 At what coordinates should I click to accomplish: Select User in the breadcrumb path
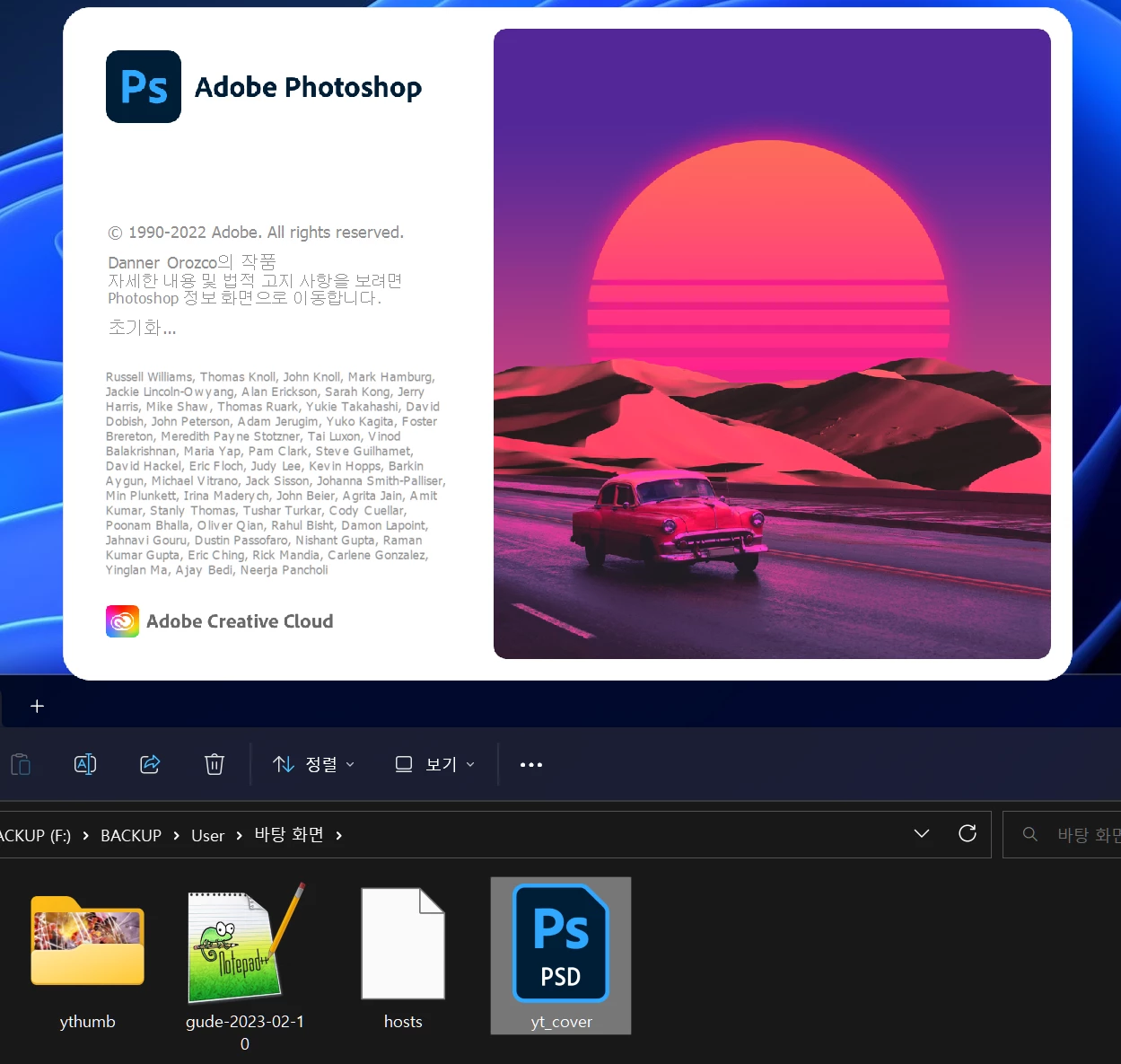click(207, 836)
